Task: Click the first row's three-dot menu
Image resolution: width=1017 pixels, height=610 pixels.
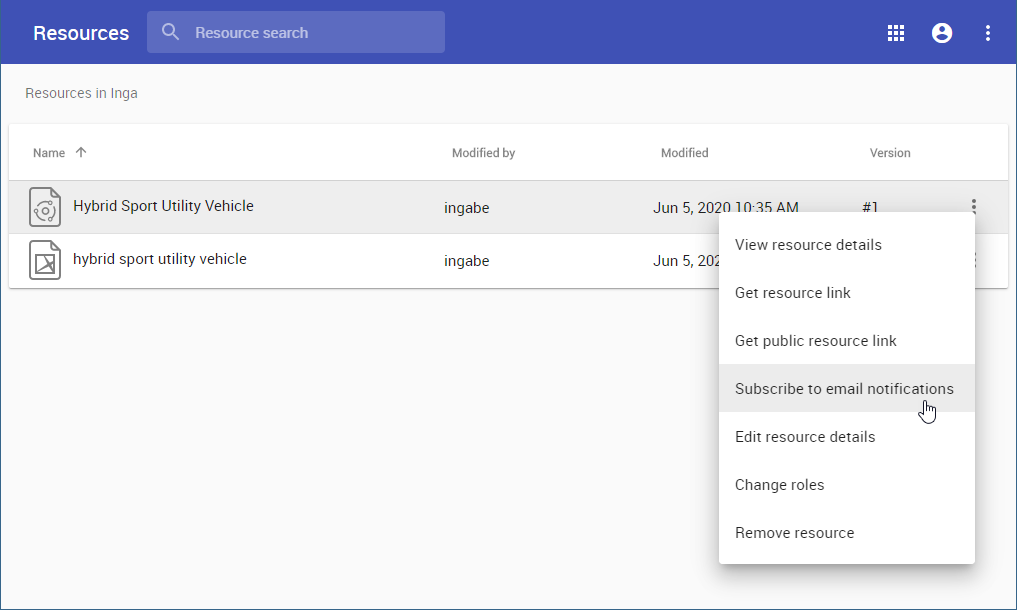Action: click(x=973, y=207)
